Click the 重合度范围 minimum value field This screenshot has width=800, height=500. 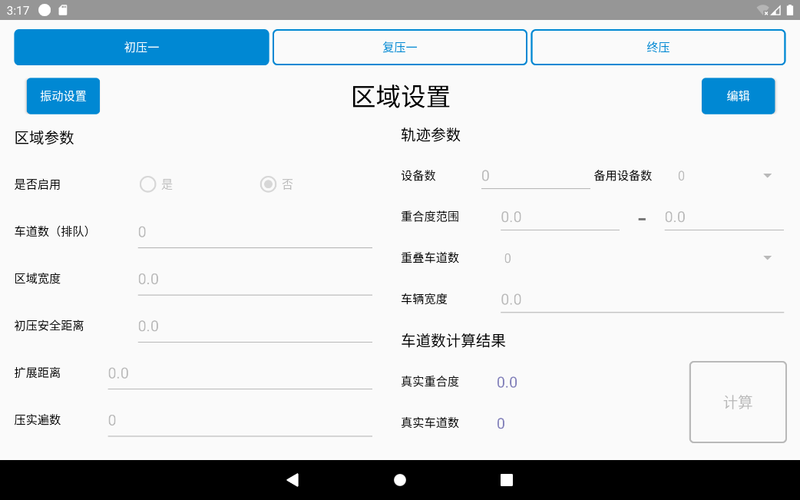click(x=560, y=217)
